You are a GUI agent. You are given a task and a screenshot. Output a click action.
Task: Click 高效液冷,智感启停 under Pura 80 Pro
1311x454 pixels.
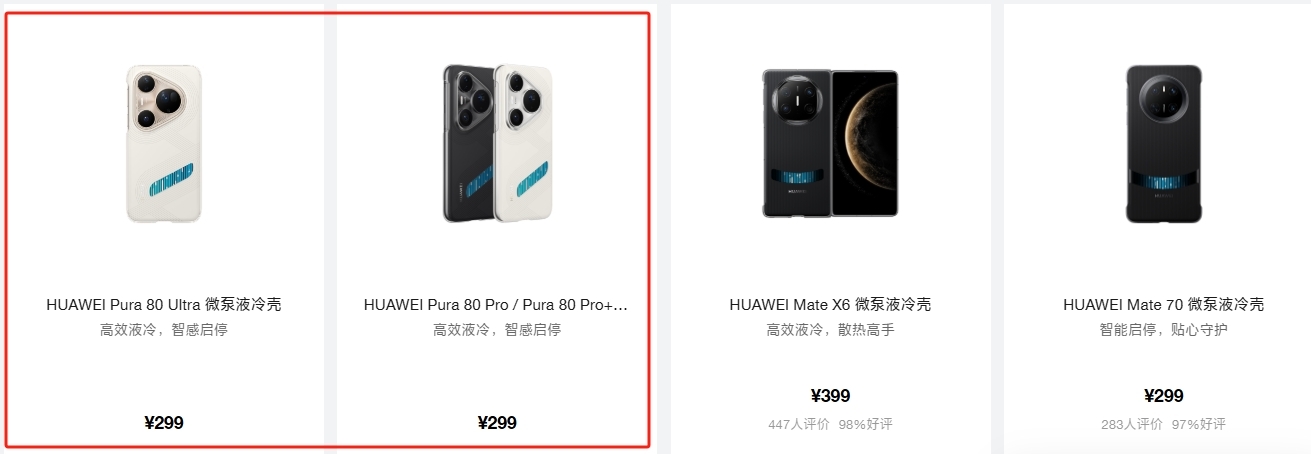(497, 329)
